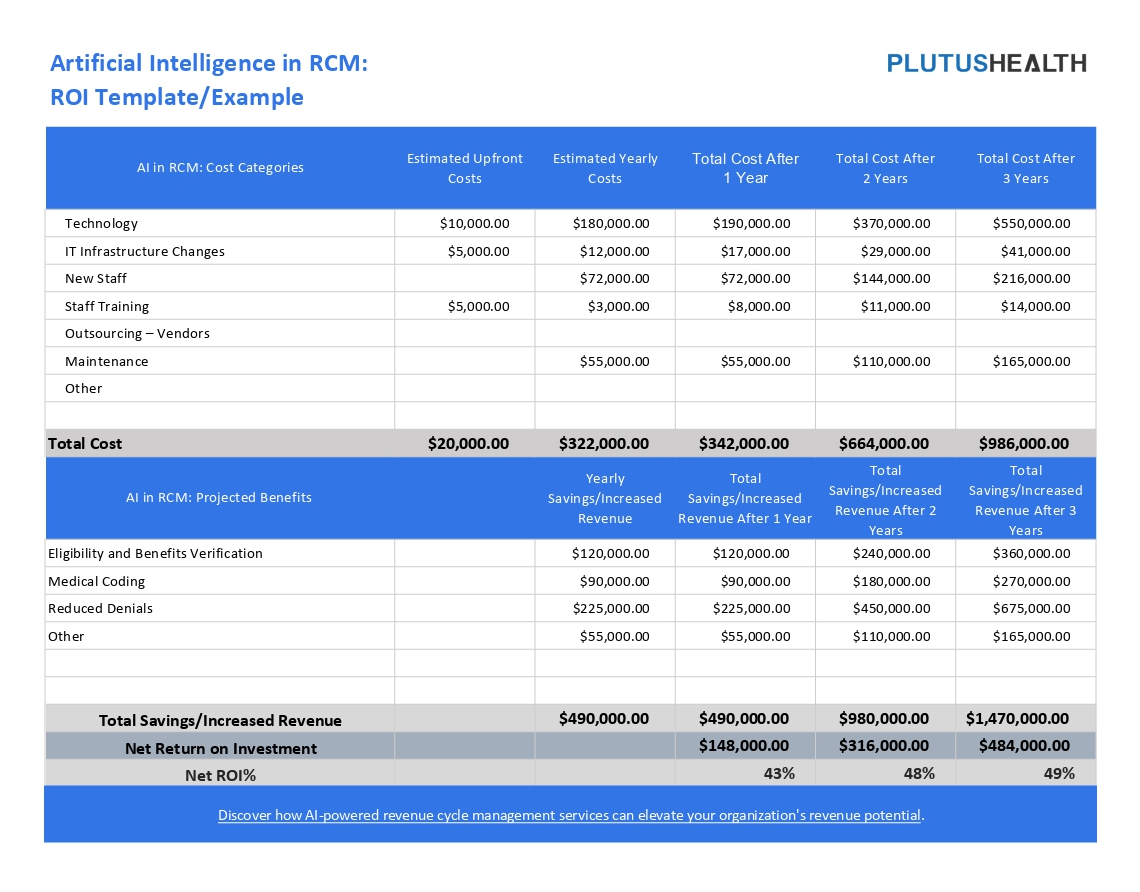Click the PLUTUSHEALTH logo
This screenshot has width=1140, height=892.
(986, 63)
